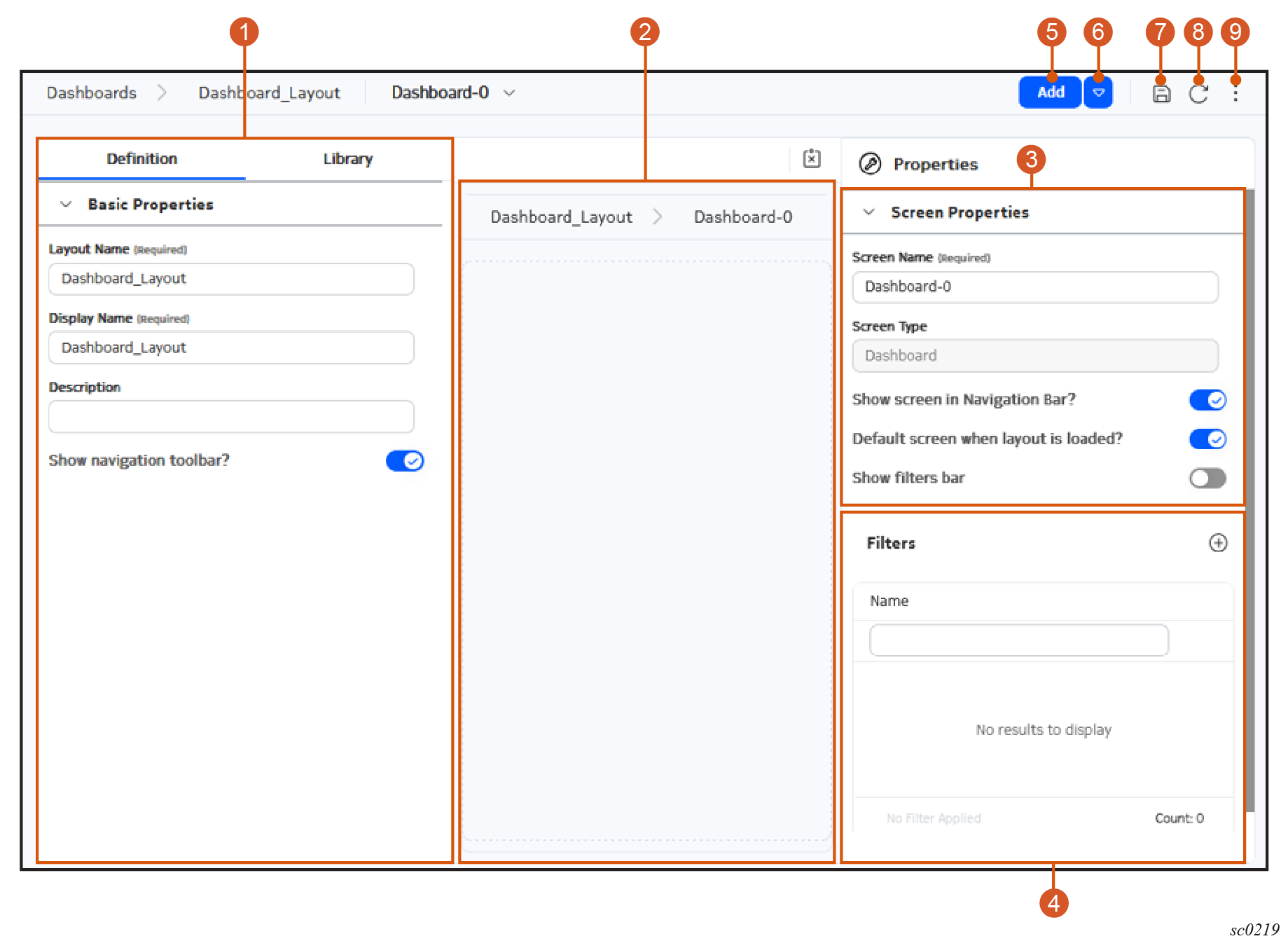The width and height of the screenshot is (1288, 941).
Task: Click the plus icon to add a filter
Action: coord(1218,543)
